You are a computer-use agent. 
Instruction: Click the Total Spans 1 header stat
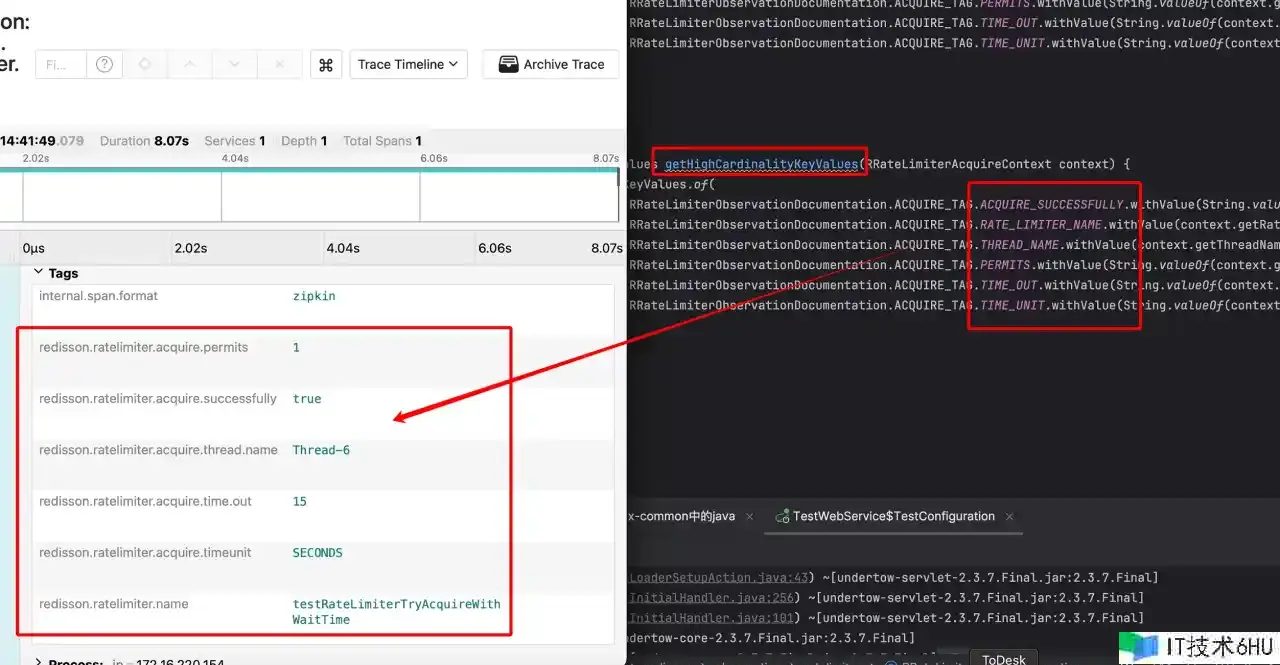pos(382,141)
